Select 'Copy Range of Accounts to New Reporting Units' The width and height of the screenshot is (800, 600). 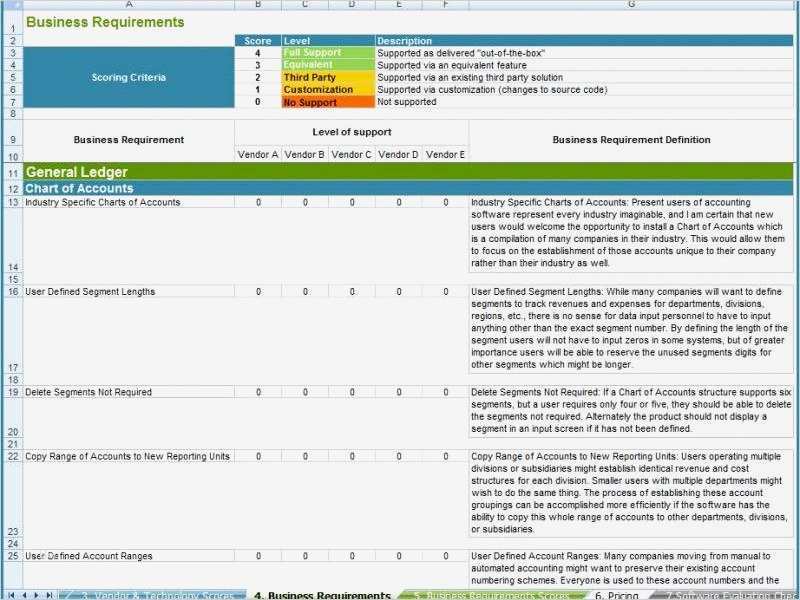(x=129, y=457)
